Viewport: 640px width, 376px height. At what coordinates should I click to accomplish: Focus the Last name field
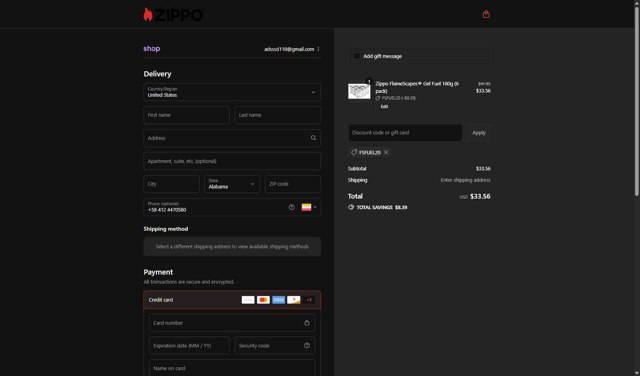[278, 115]
